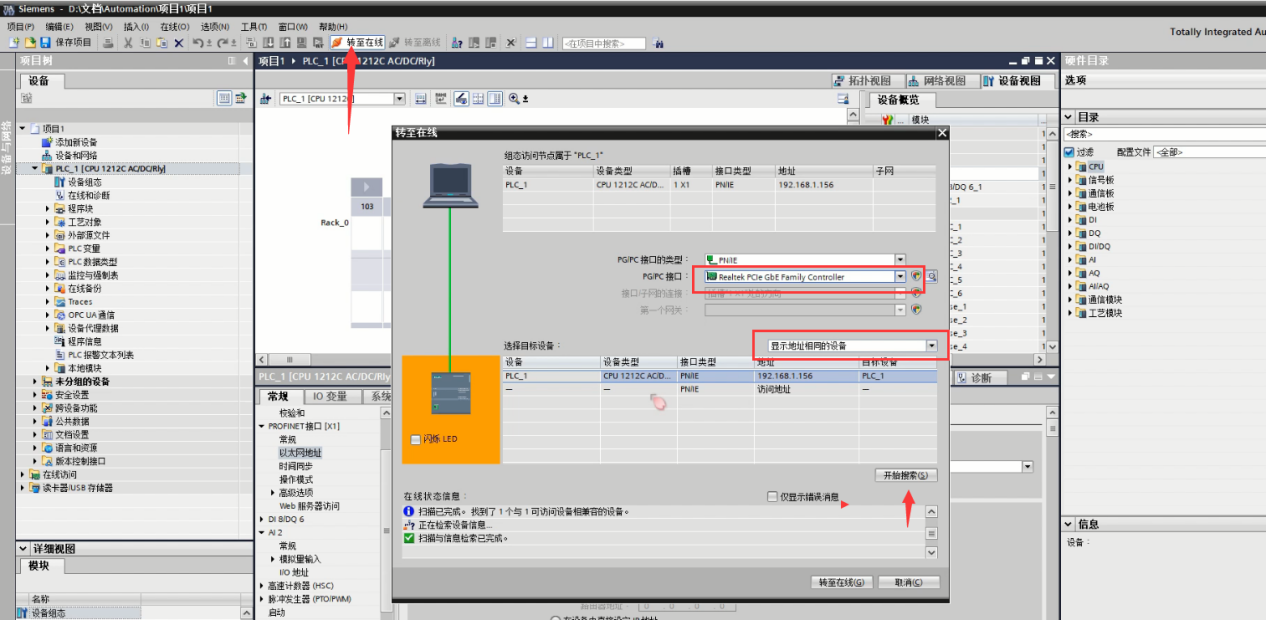The height and width of the screenshot is (620, 1266).
Task: Click the print icon in the toolbar
Action: point(108,43)
